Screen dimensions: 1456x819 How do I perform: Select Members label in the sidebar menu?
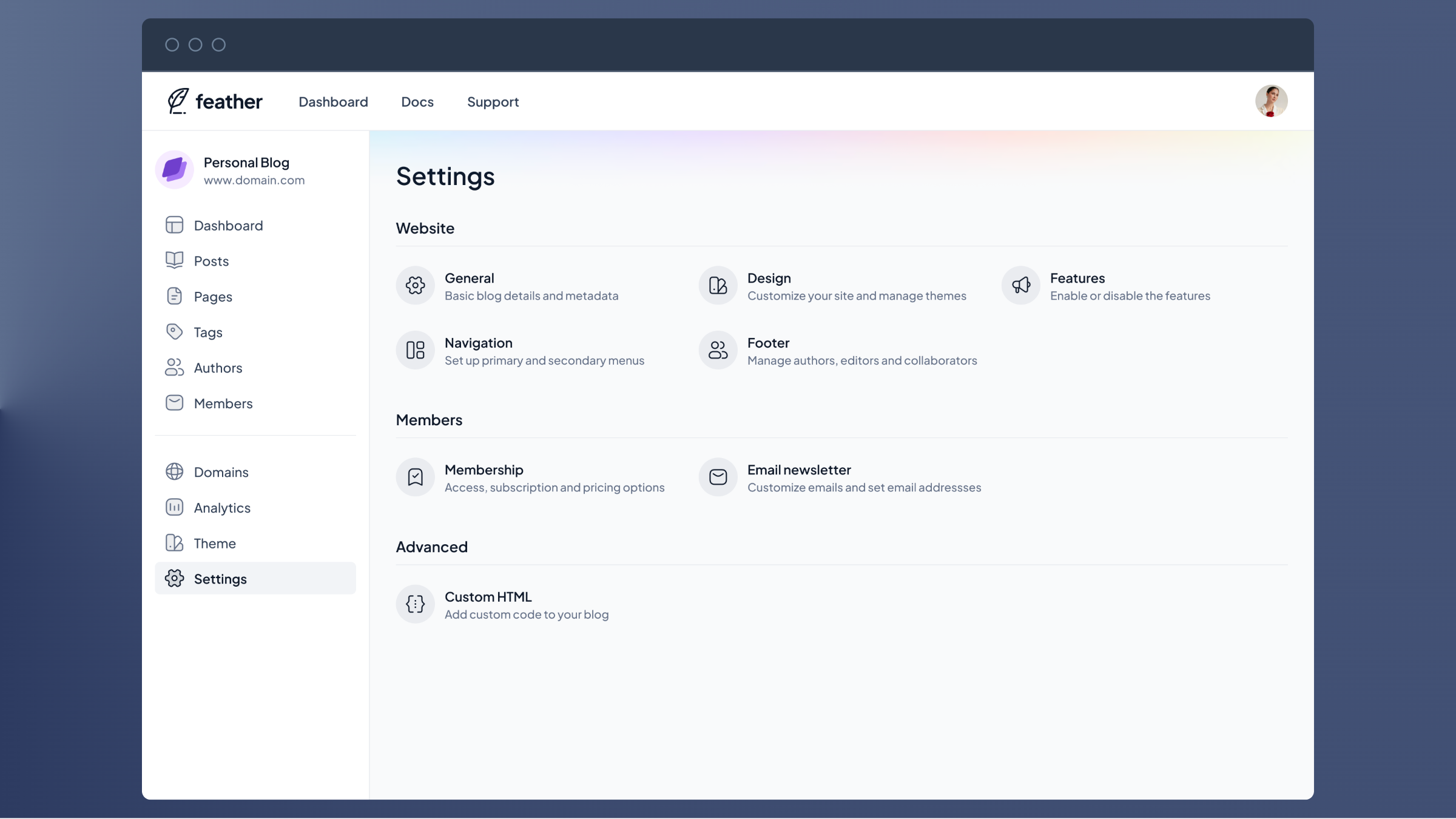223,404
